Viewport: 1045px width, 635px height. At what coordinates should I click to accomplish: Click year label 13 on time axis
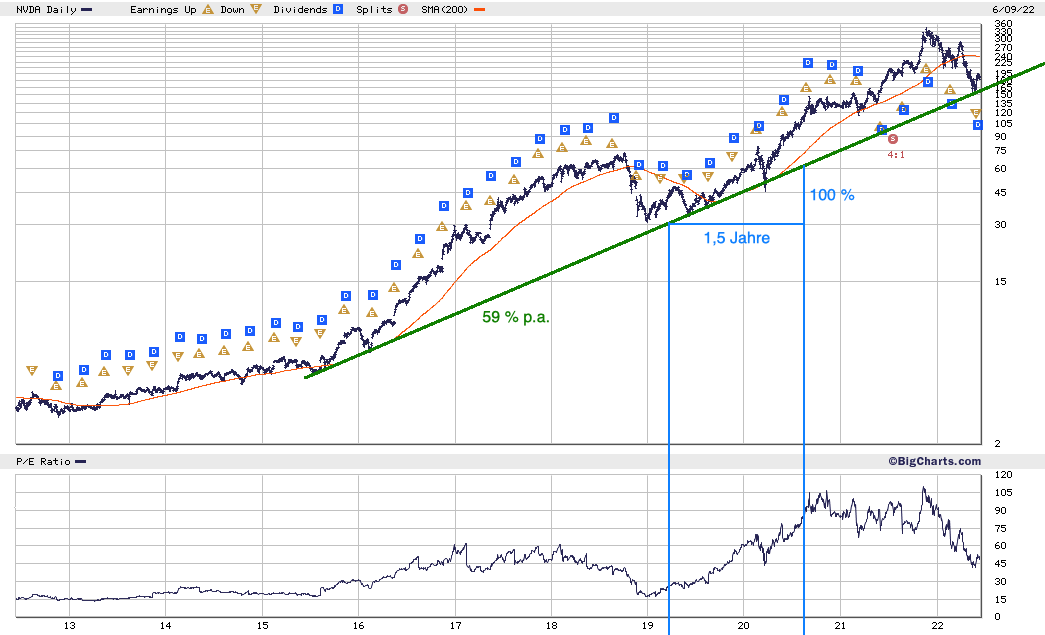coord(69,625)
